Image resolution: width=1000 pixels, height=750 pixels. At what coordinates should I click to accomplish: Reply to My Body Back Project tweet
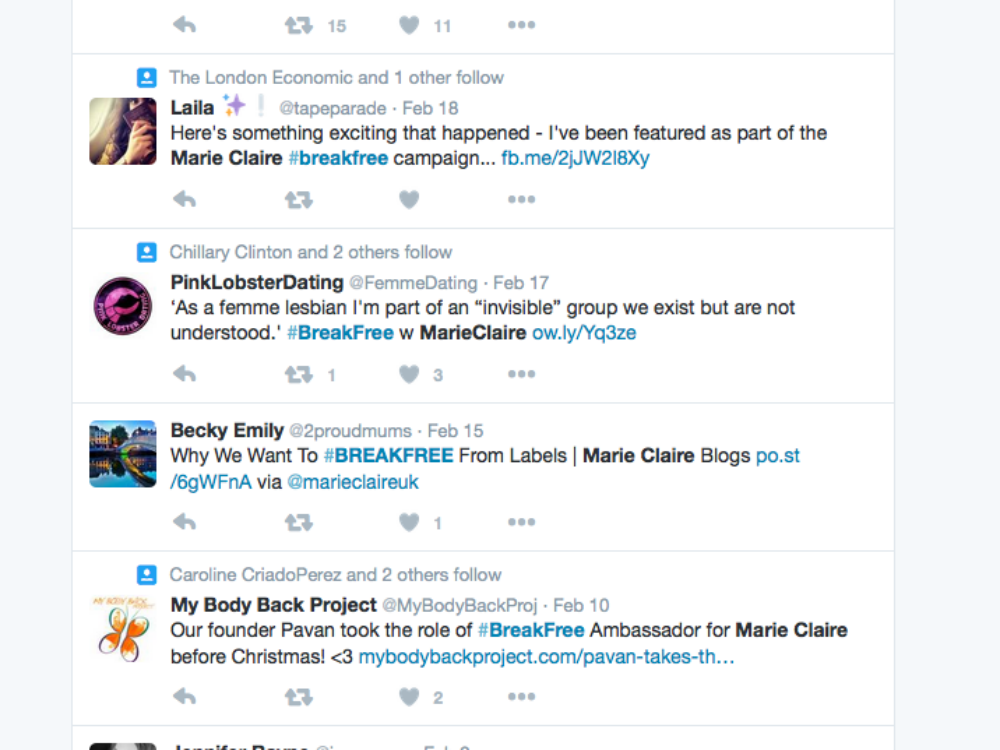[184, 696]
